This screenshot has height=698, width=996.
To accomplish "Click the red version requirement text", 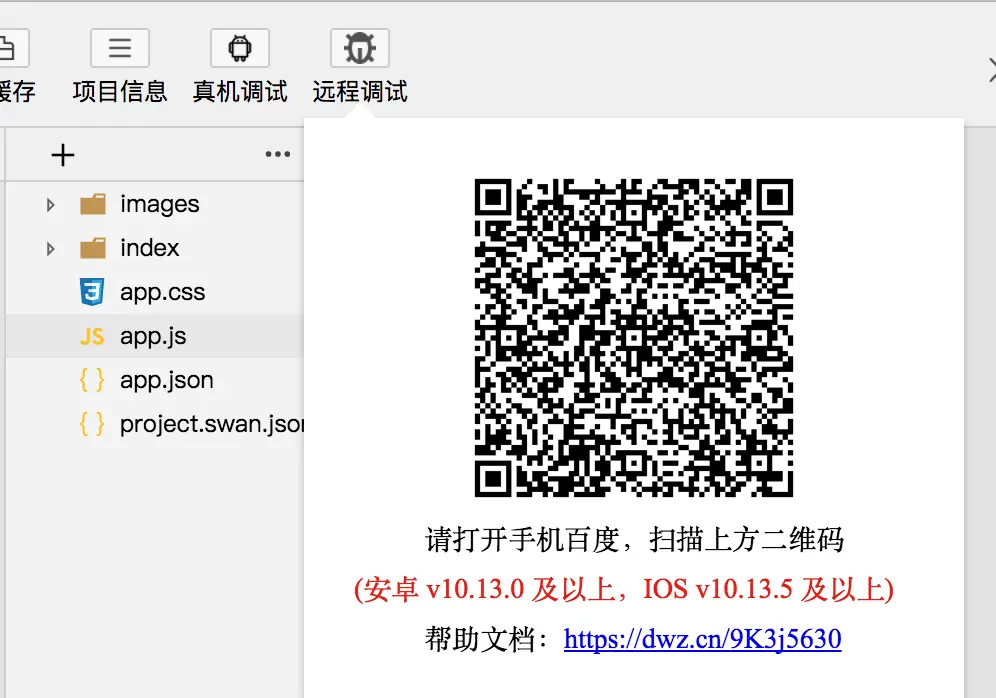I will [x=624, y=589].
